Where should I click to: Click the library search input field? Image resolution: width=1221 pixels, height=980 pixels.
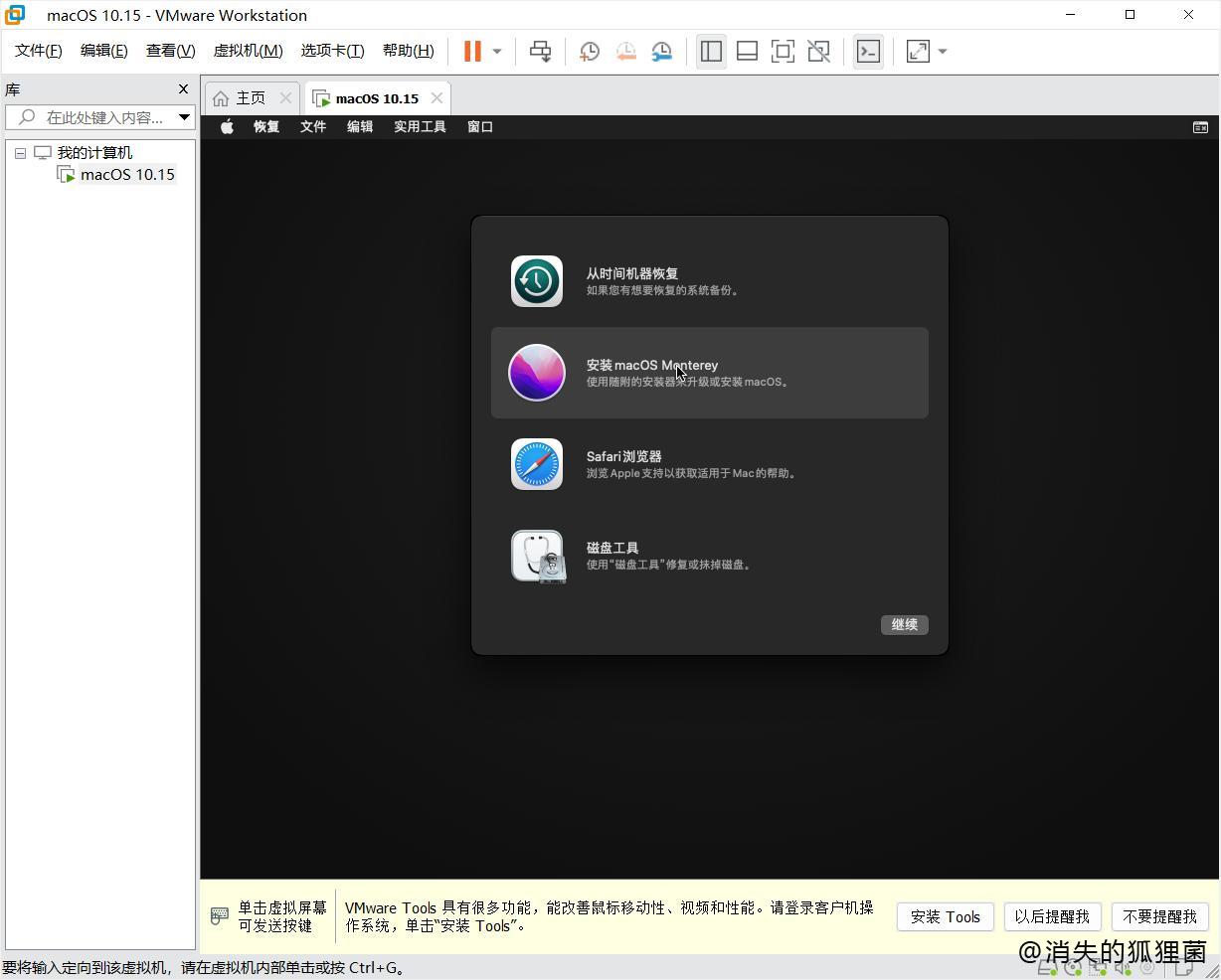[91, 117]
